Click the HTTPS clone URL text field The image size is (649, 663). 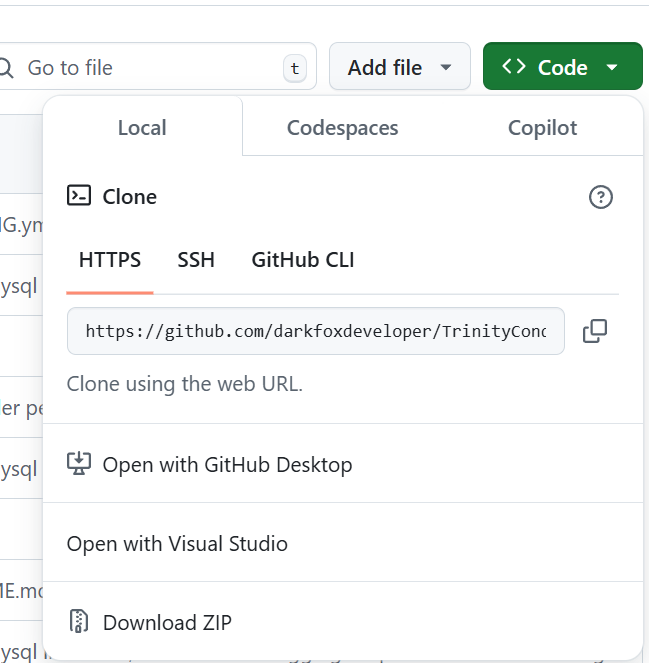tap(315, 331)
